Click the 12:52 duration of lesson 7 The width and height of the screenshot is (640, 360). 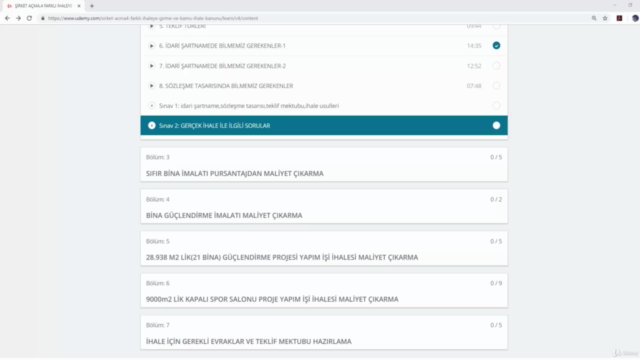[x=474, y=66]
